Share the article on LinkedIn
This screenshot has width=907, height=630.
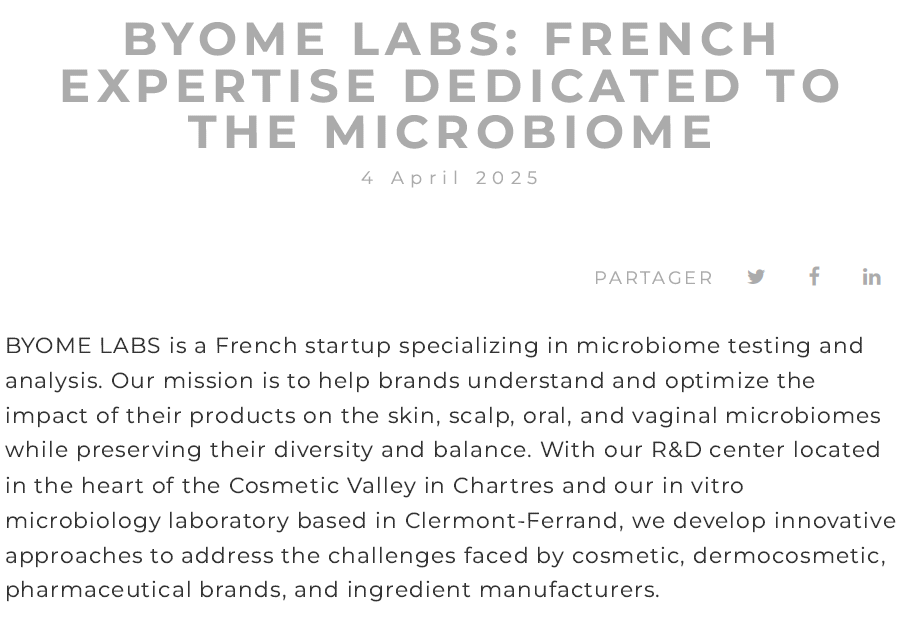tap(871, 277)
